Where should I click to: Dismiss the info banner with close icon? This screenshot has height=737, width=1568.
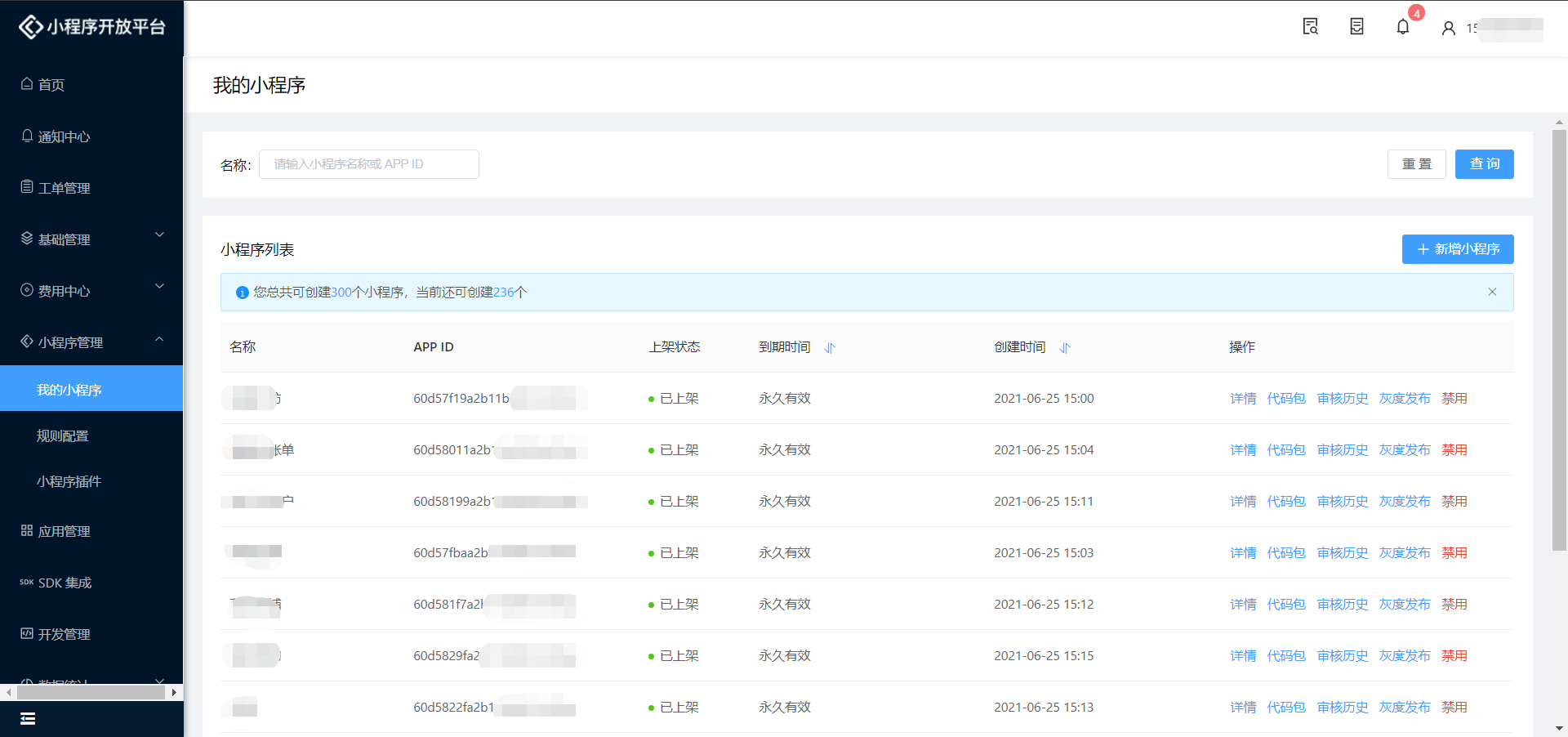[x=1492, y=293]
